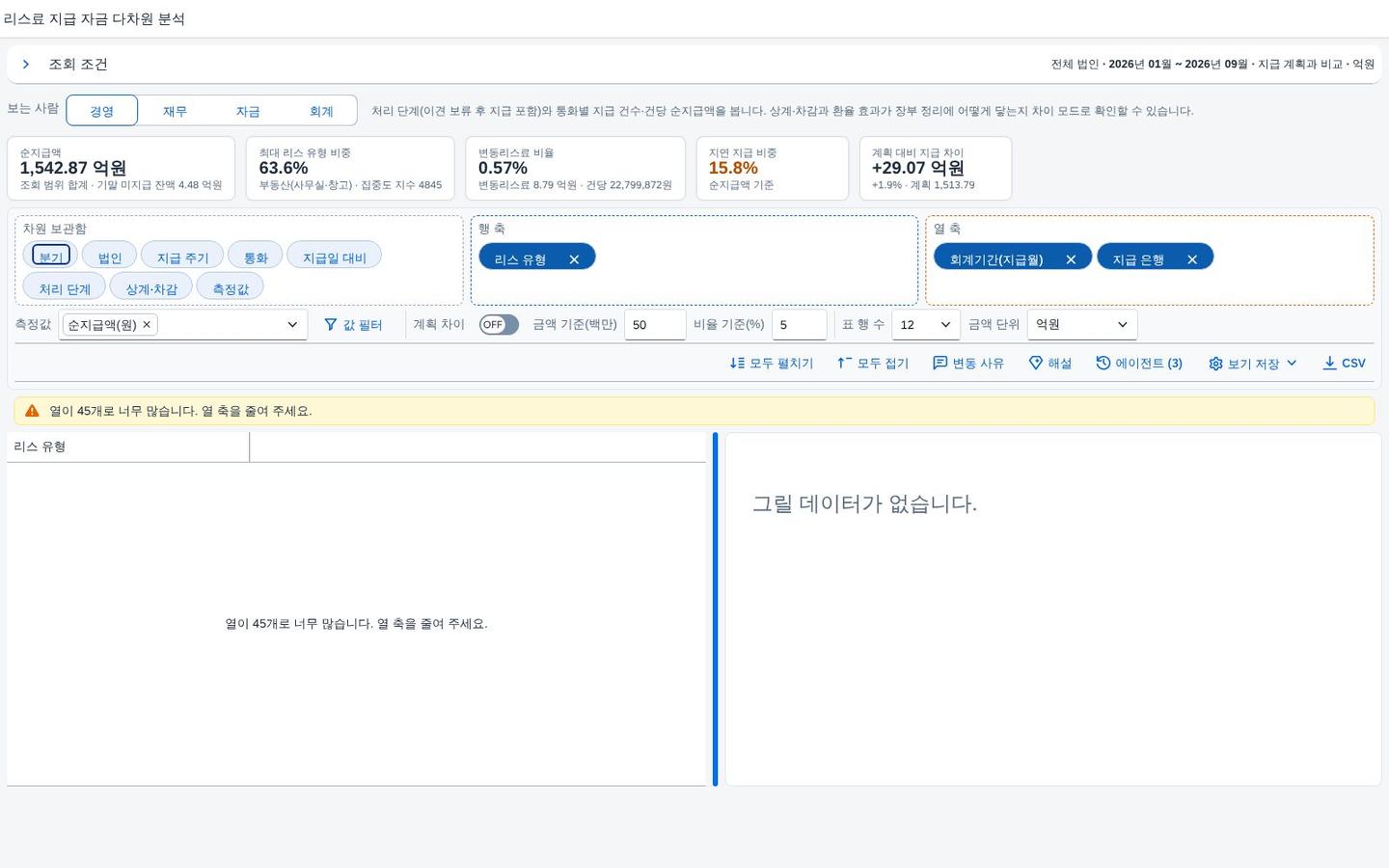Open the 변동 사유 comment icon
This screenshot has width=1389, height=868.
point(940,364)
